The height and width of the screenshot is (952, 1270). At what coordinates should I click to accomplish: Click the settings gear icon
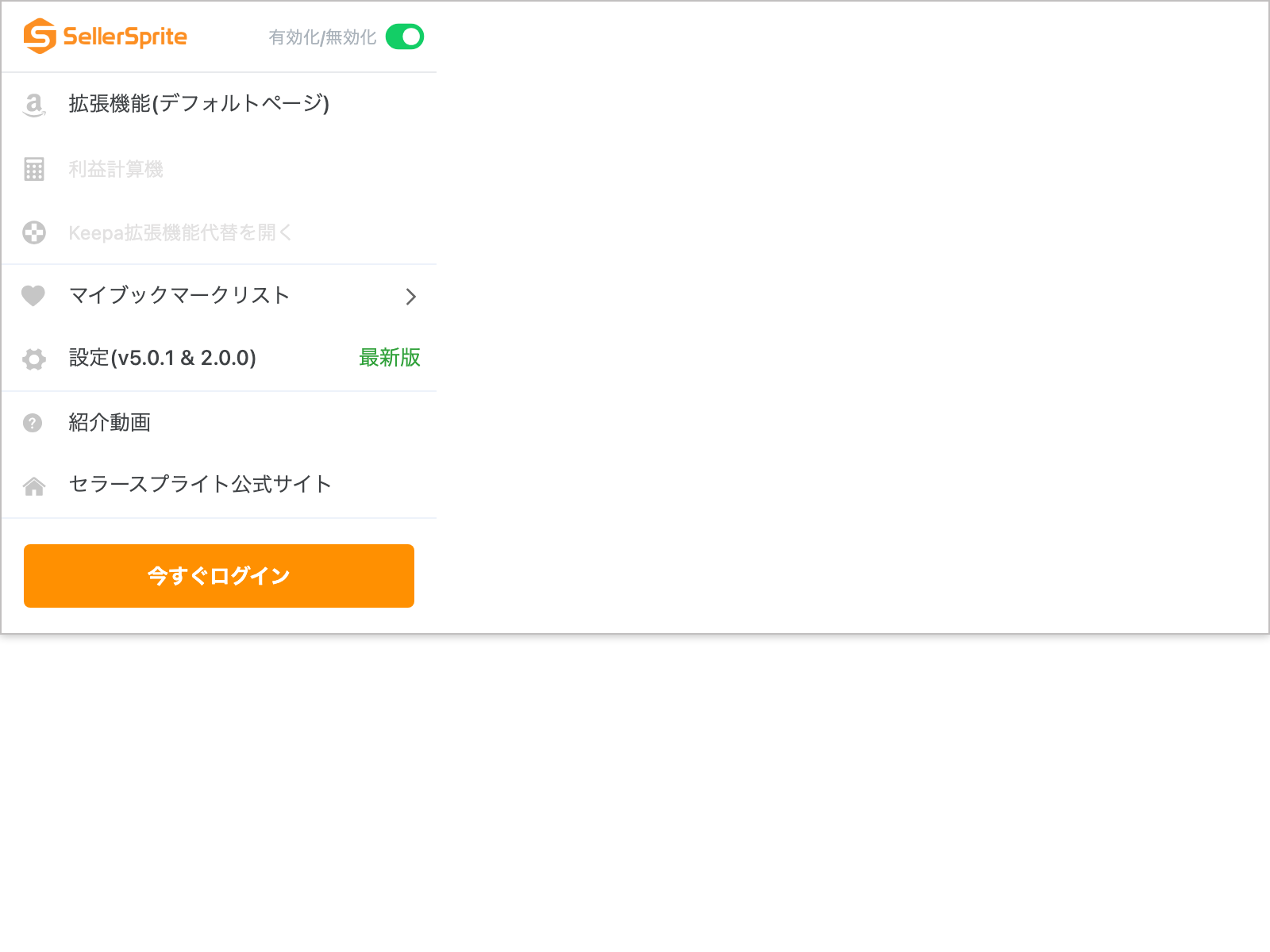pyautogui.click(x=34, y=359)
